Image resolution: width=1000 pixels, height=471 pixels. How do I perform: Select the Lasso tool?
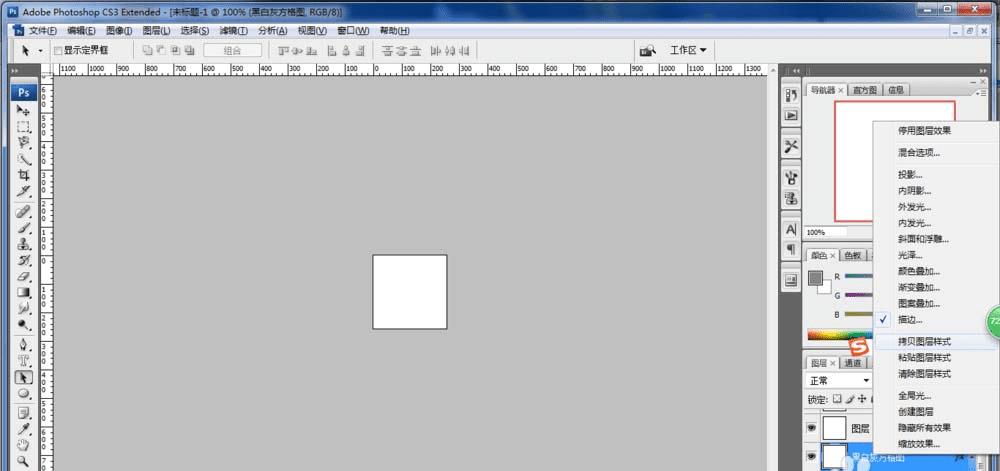[24, 143]
